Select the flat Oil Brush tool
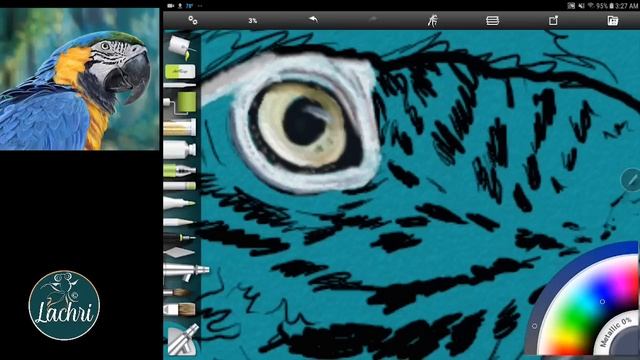640x360 pixels. click(180, 309)
